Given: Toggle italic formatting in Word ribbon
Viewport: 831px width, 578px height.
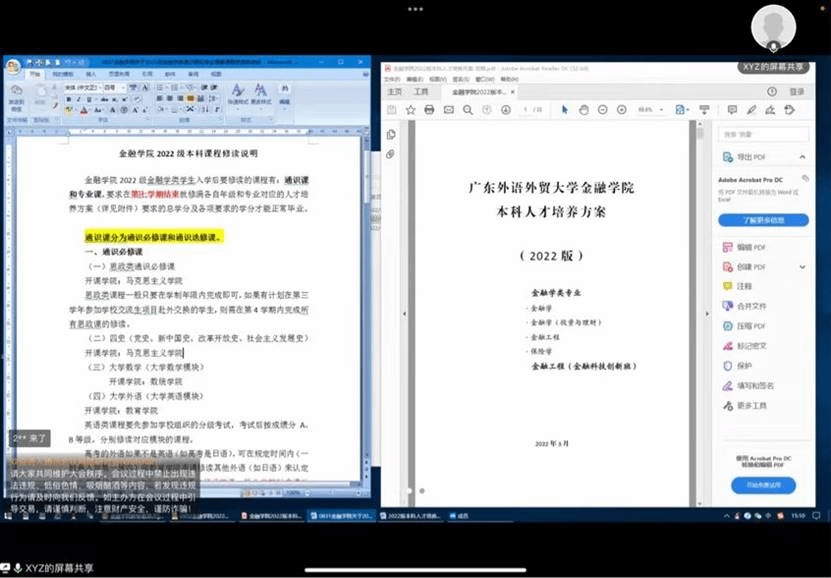Looking at the screenshot, I should click(77, 99).
